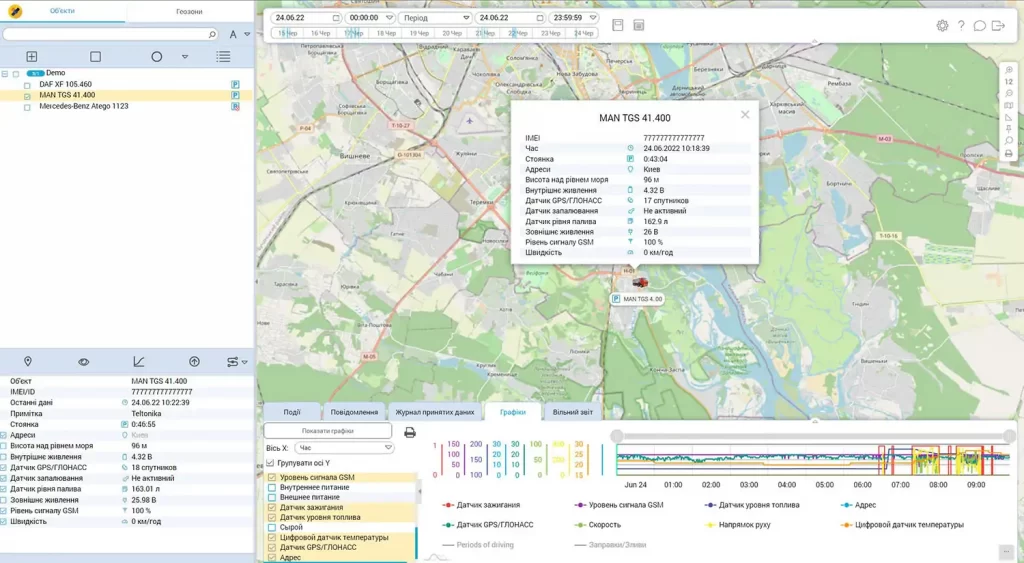This screenshot has height=563, width=1024.
Task: Click the chart line icon in details toolbar
Action: [138, 361]
